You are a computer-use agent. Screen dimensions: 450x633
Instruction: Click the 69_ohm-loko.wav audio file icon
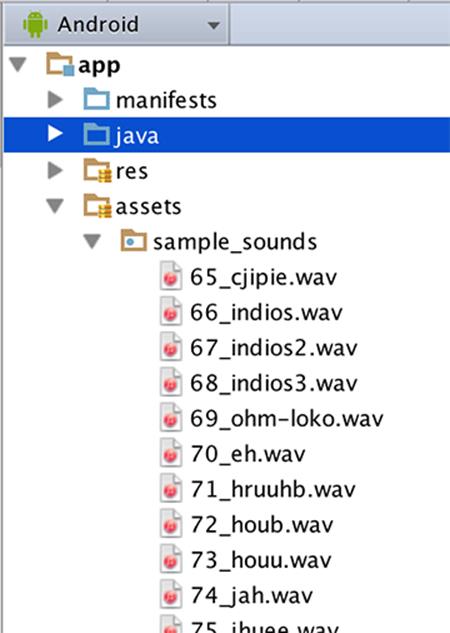[x=170, y=418]
